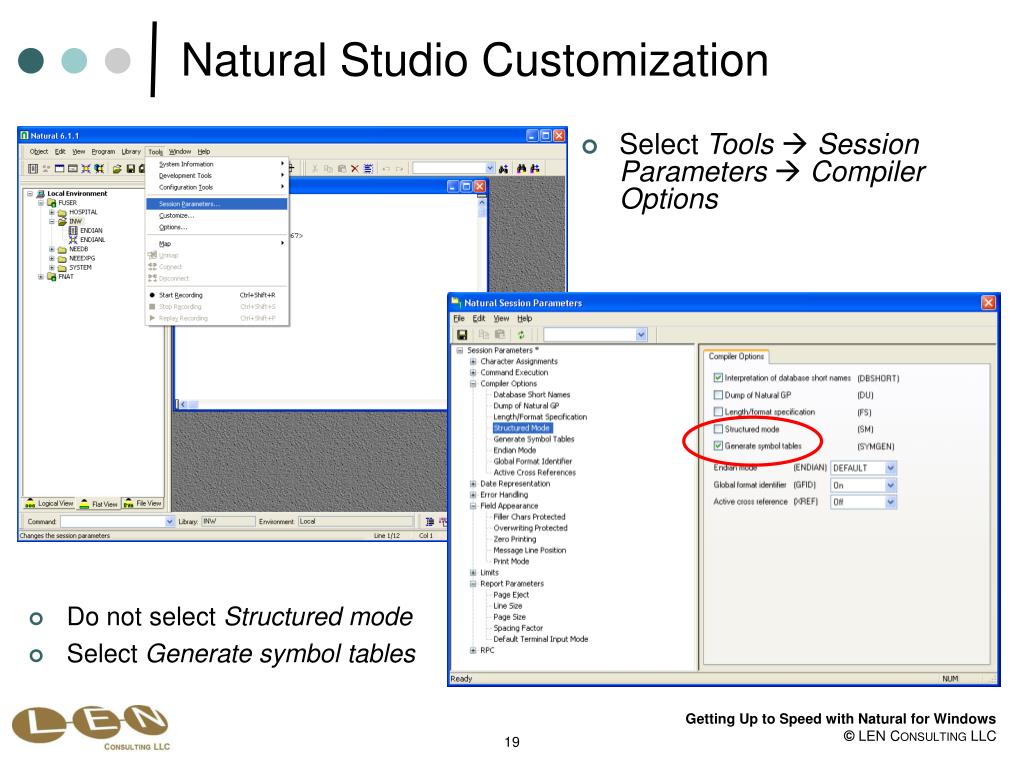Collapse the Field Appearance node
This screenshot has height=768, width=1024.
[x=473, y=506]
